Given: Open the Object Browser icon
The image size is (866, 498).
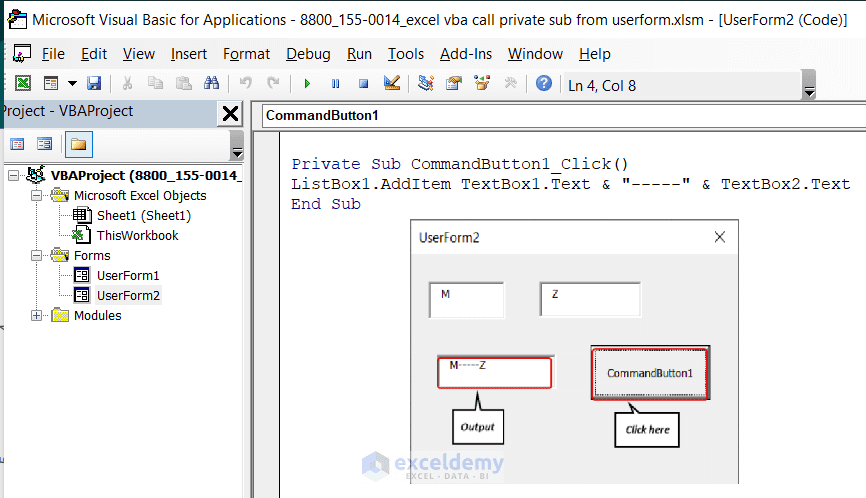Looking at the screenshot, I should 482,83.
